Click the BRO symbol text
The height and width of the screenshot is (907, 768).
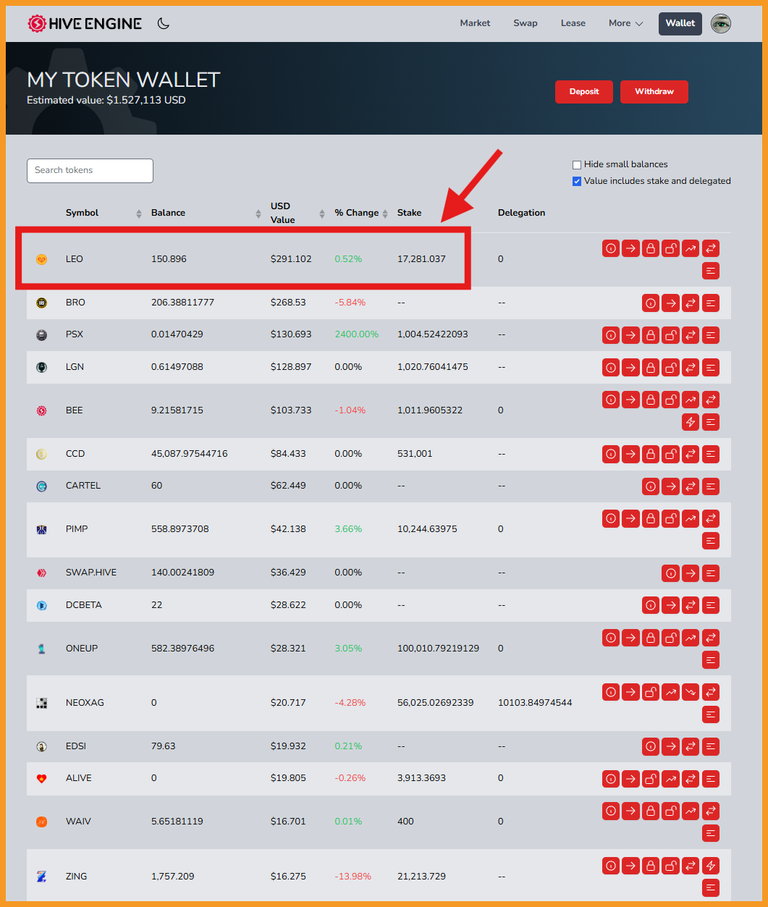[75, 303]
